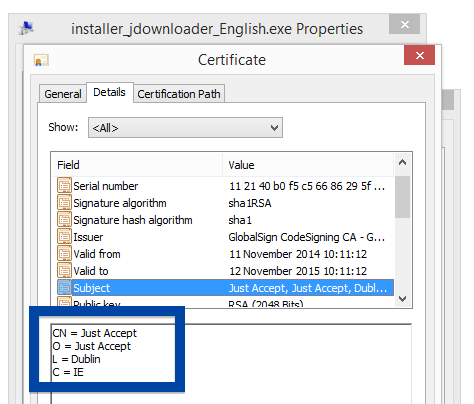Click the value sha1RSA

(250, 203)
